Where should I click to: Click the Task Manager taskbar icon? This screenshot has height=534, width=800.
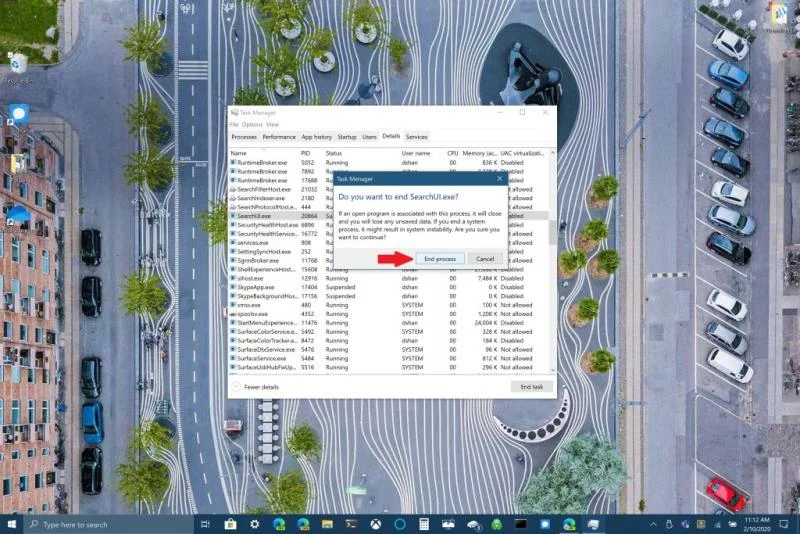[x=593, y=524]
